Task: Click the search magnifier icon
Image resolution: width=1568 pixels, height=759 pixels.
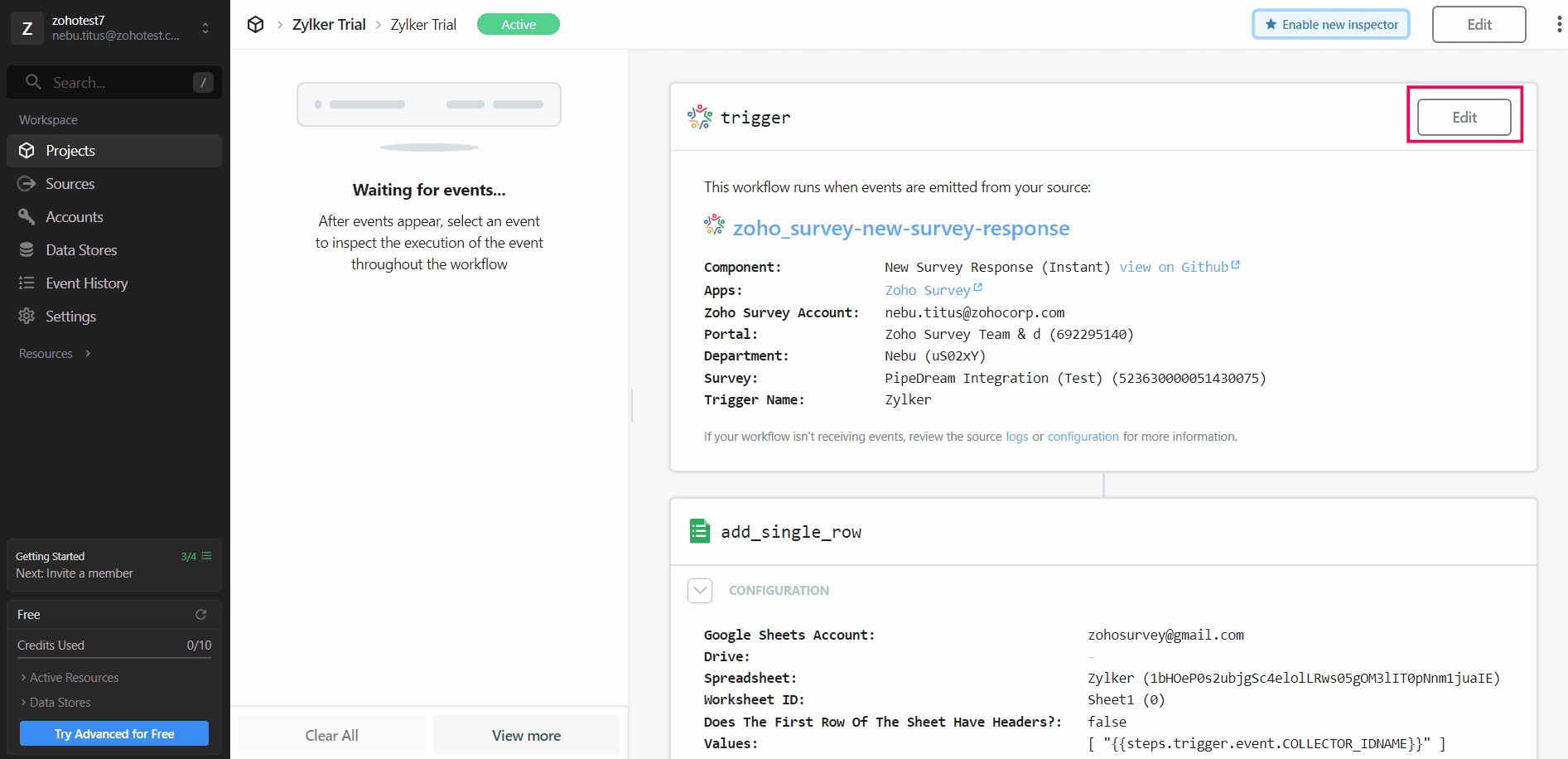Action: tap(33, 82)
